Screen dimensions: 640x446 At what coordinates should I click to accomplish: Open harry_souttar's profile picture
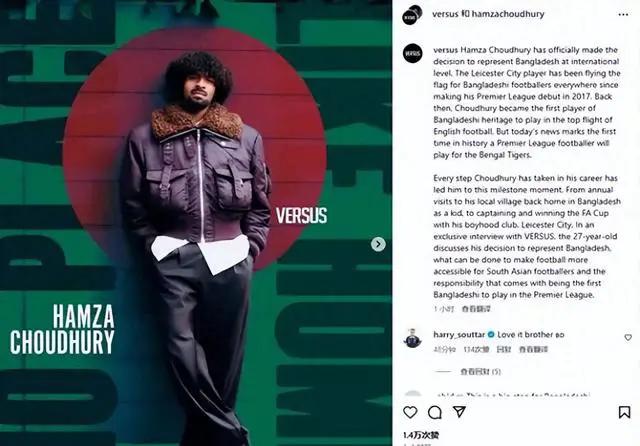(412, 338)
